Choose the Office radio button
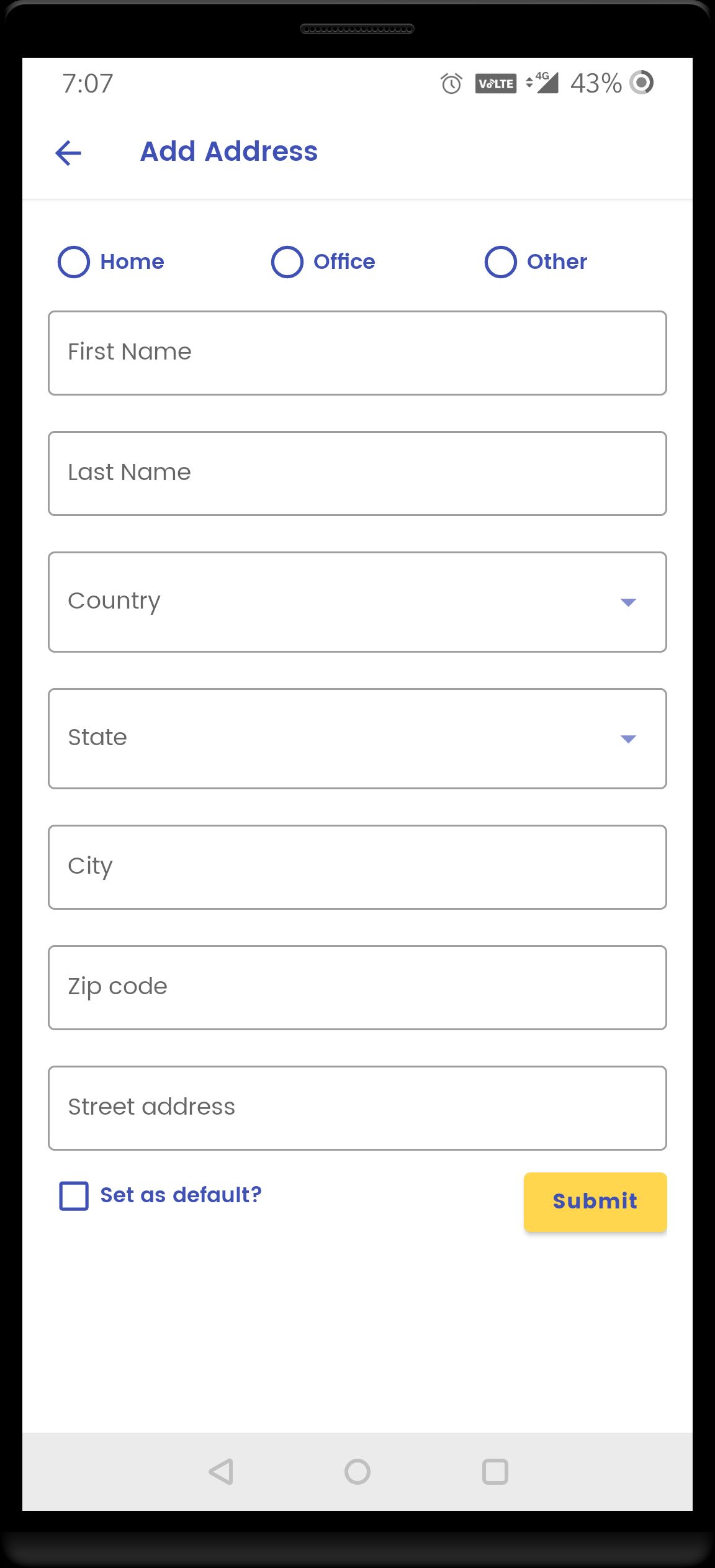 click(x=287, y=262)
